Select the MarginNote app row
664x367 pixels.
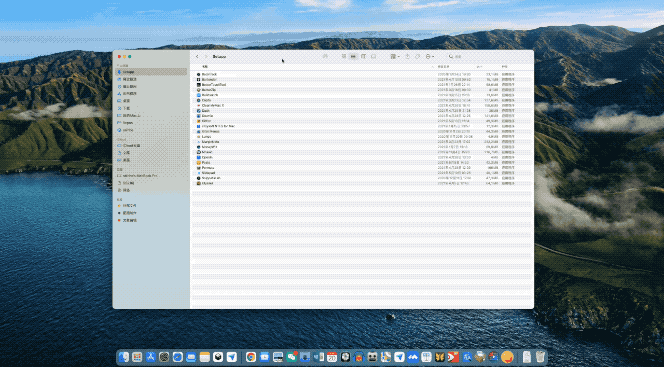[x=361, y=142]
